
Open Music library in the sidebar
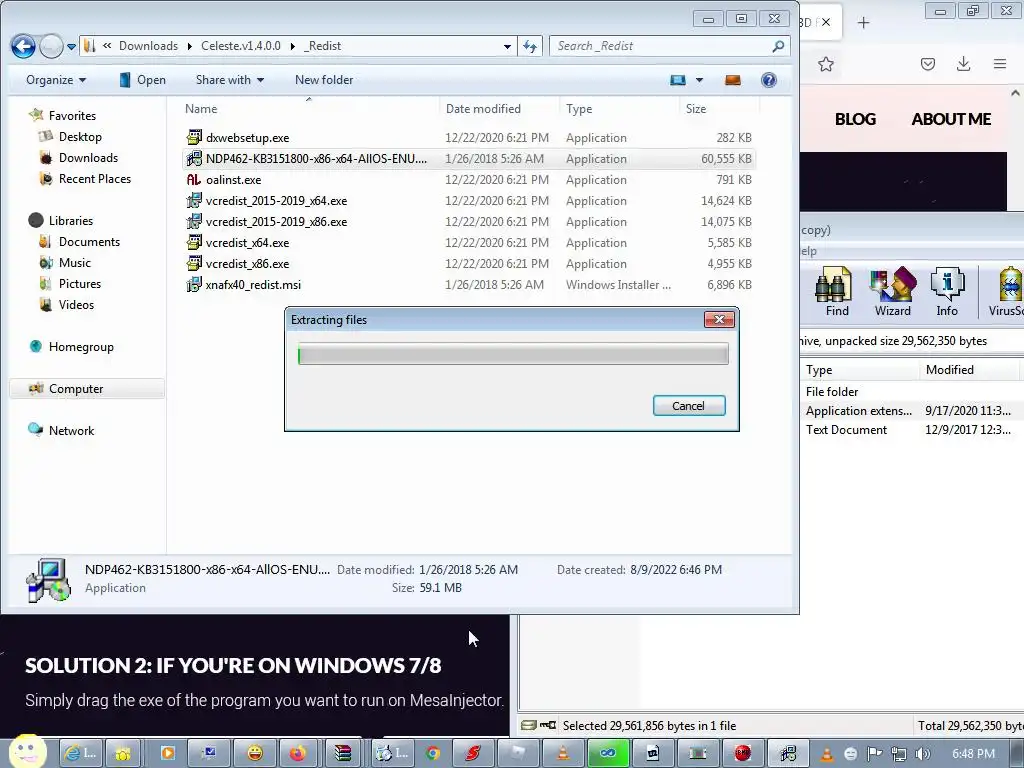(x=74, y=263)
